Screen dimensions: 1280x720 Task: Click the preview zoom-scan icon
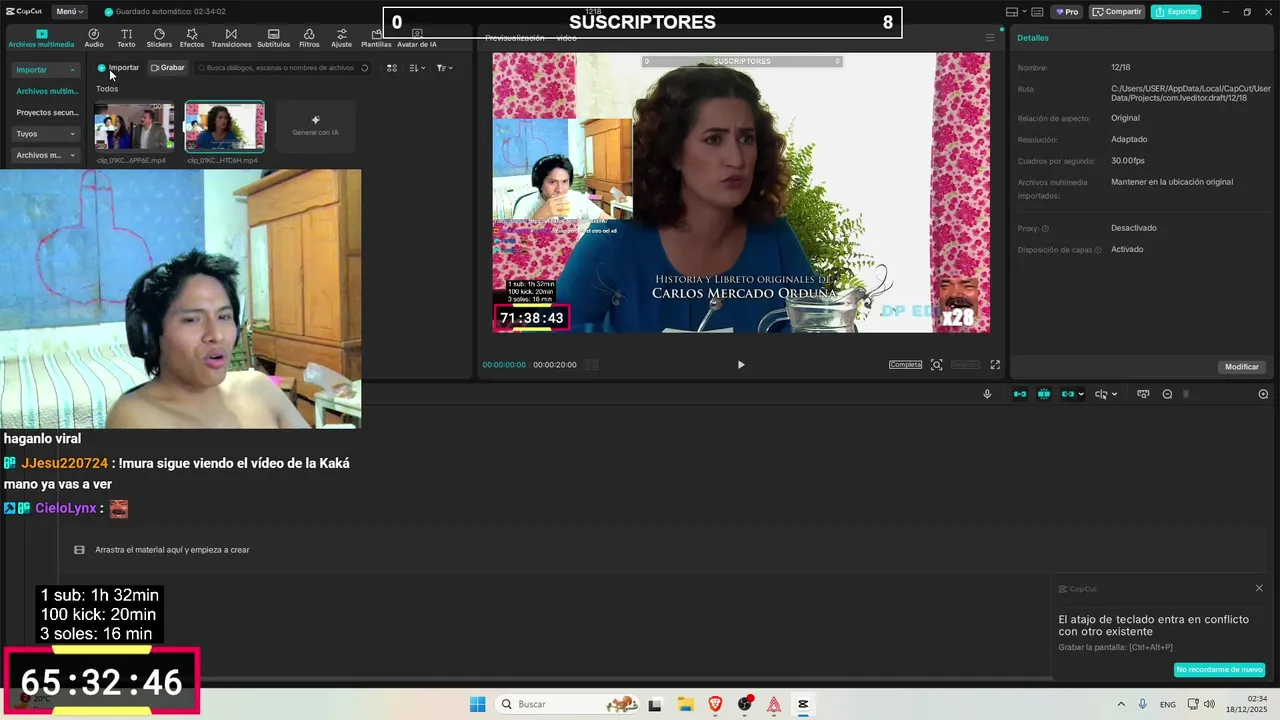pos(937,365)
